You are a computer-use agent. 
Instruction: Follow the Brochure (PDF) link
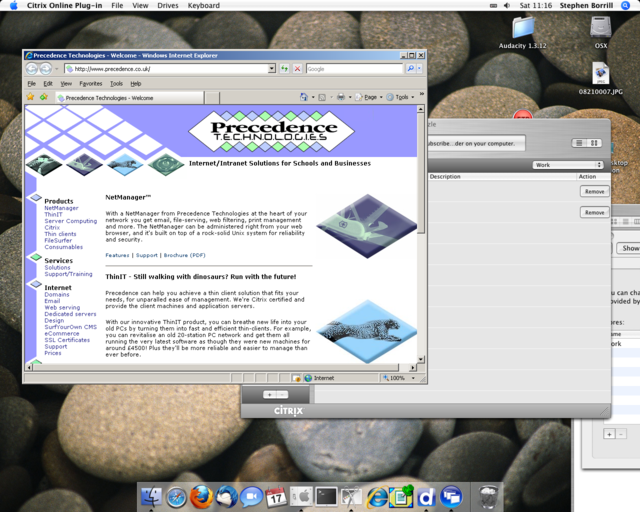point(185,255)
